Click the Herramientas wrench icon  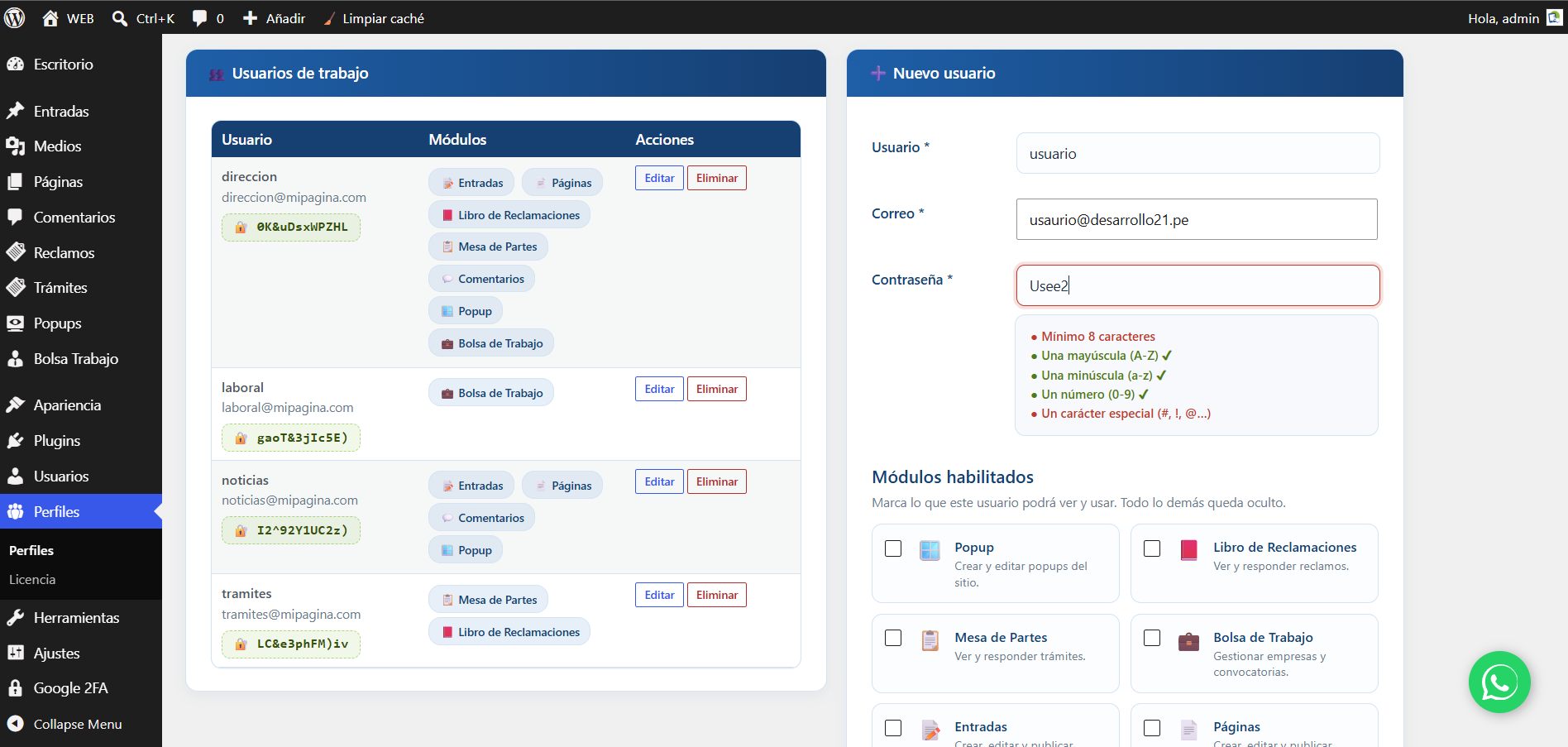pyautogui.click(x=16, y=618)
